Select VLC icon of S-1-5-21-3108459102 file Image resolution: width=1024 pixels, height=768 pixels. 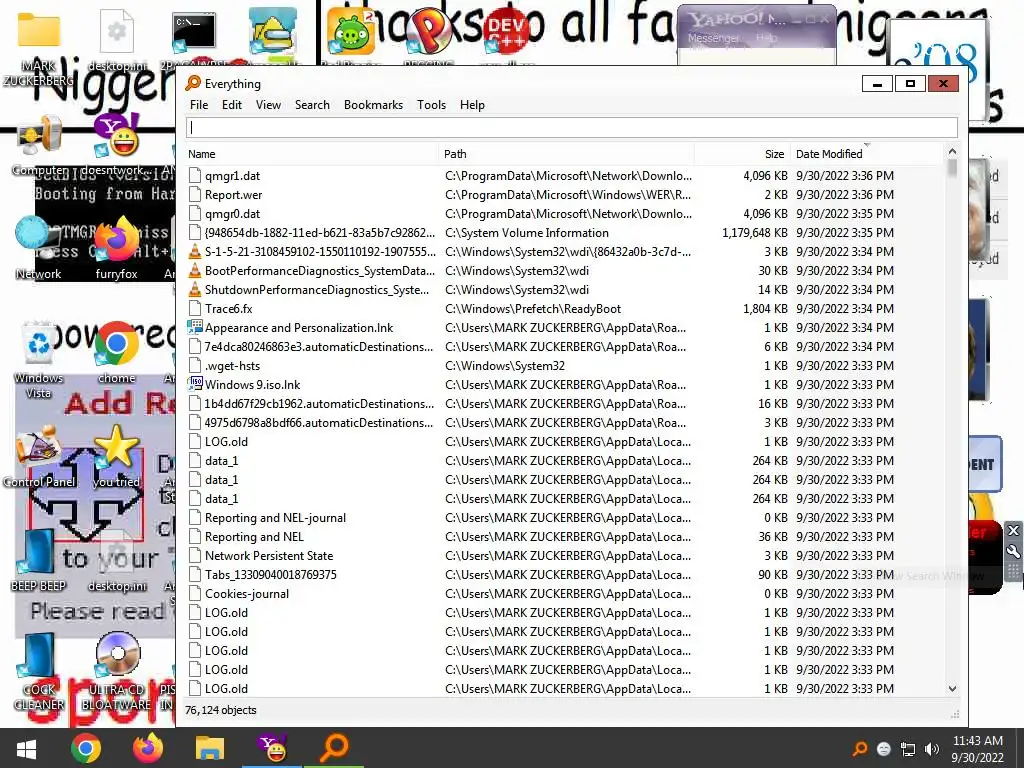point(195,251)
